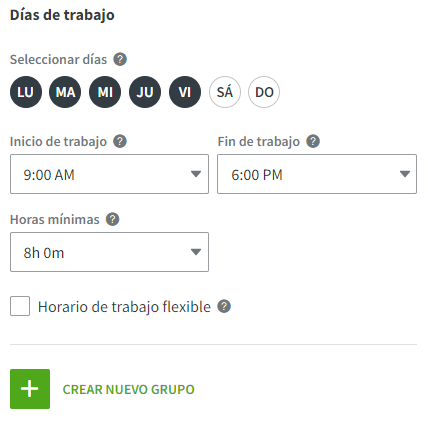Click the 6:00 PM time value
Viewport: 428px width, 422px height.
tap(257, 175)
